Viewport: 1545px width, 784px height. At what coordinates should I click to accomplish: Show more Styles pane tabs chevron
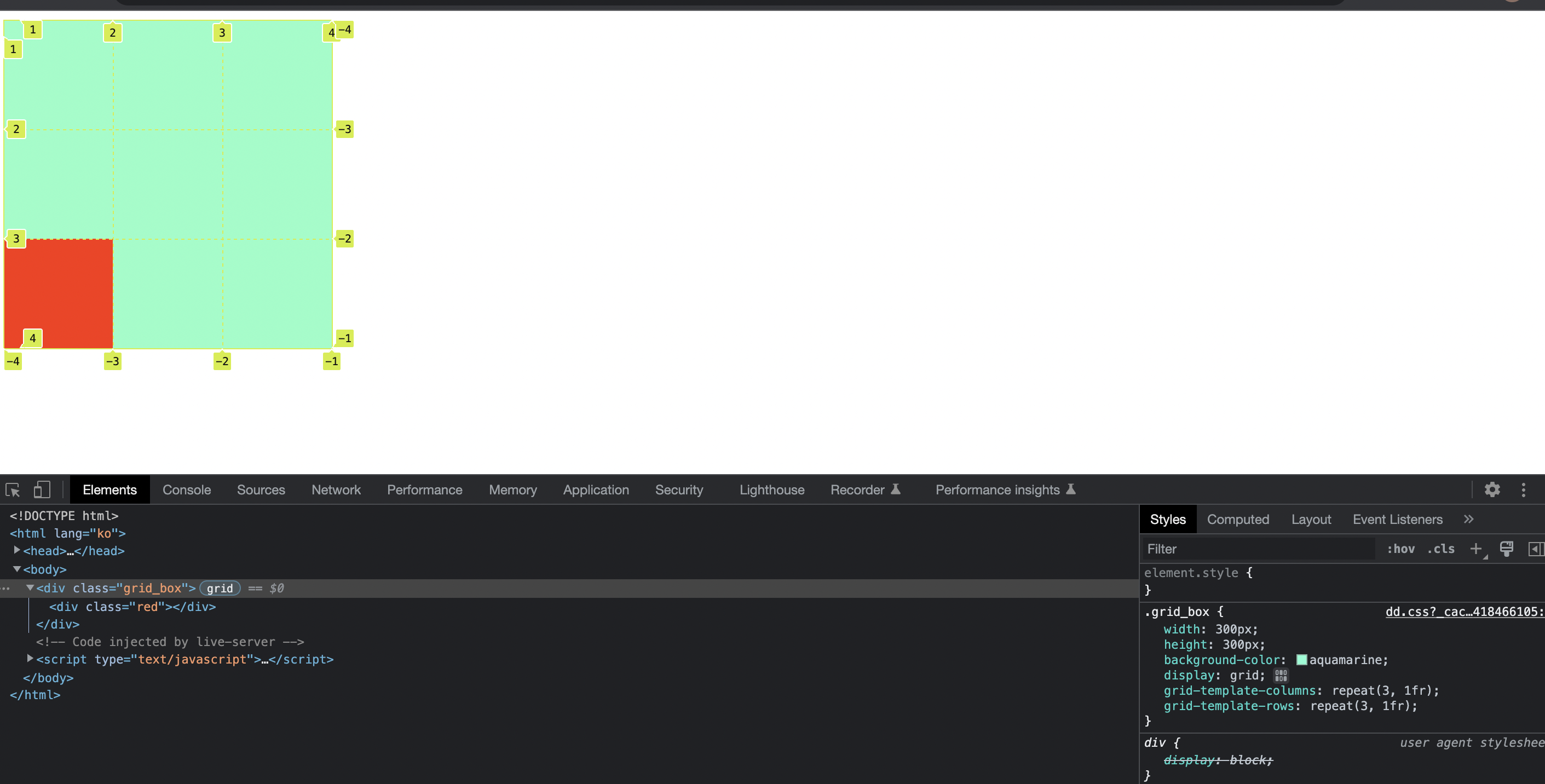[x=1468, y=520]
